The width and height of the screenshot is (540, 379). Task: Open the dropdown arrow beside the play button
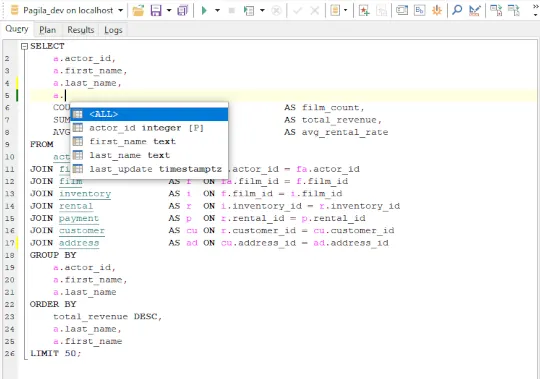pyautogui.click(x=217, y=11)
